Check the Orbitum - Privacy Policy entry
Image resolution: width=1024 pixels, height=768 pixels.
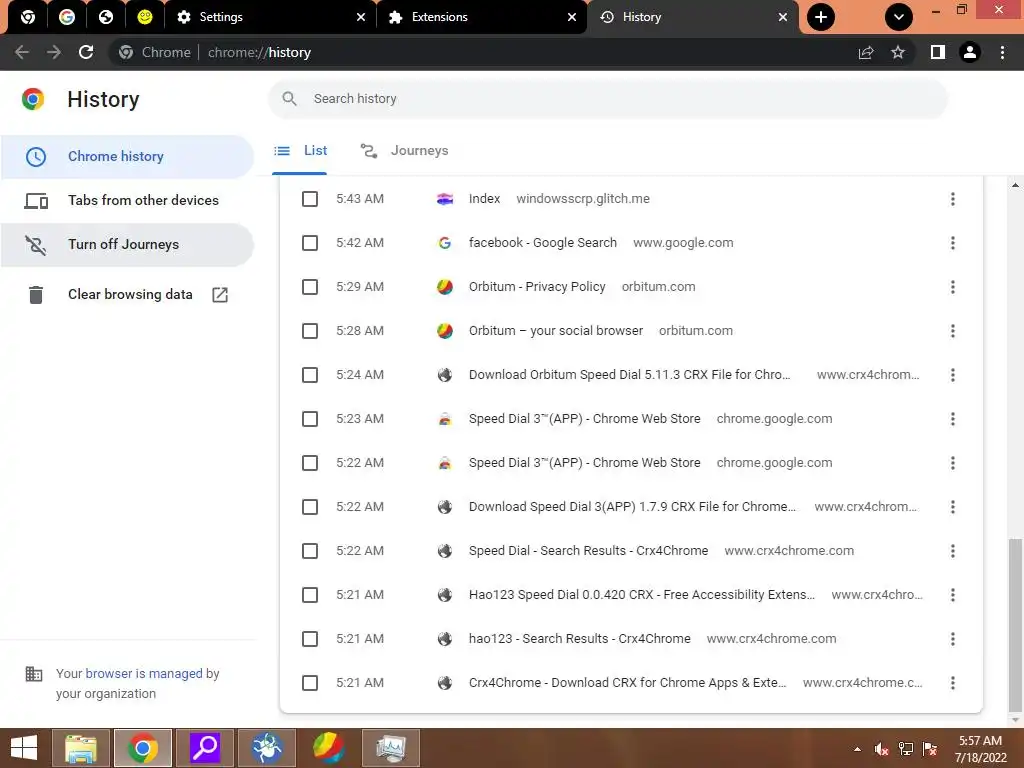pyautogui.click(x=310, y=287)
